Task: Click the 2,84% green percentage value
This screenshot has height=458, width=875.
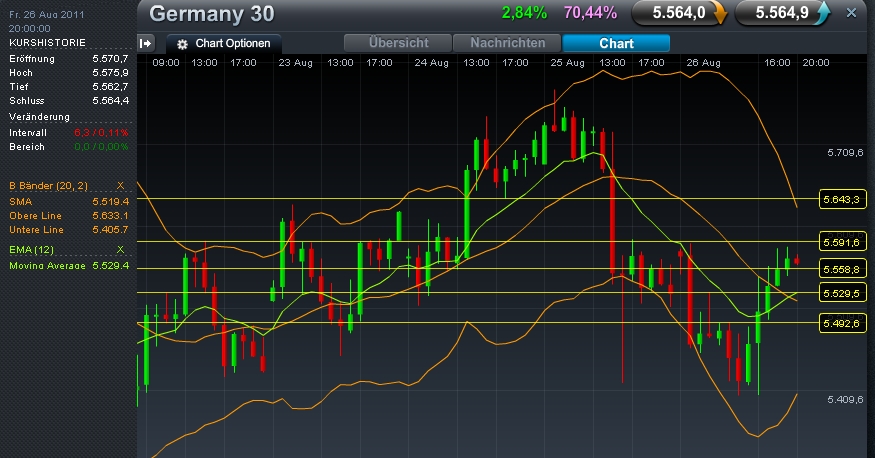Action: coord(524,13)
